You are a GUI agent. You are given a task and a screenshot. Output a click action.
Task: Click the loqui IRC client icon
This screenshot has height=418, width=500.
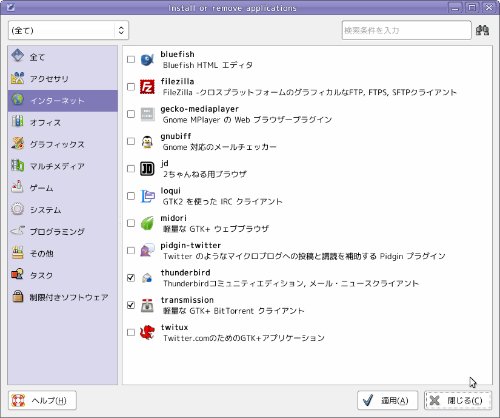tap(147, 196)
